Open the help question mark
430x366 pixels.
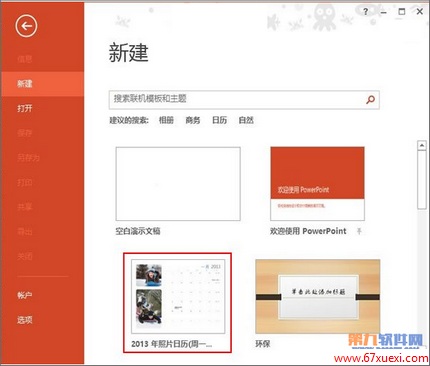[366, 12]
